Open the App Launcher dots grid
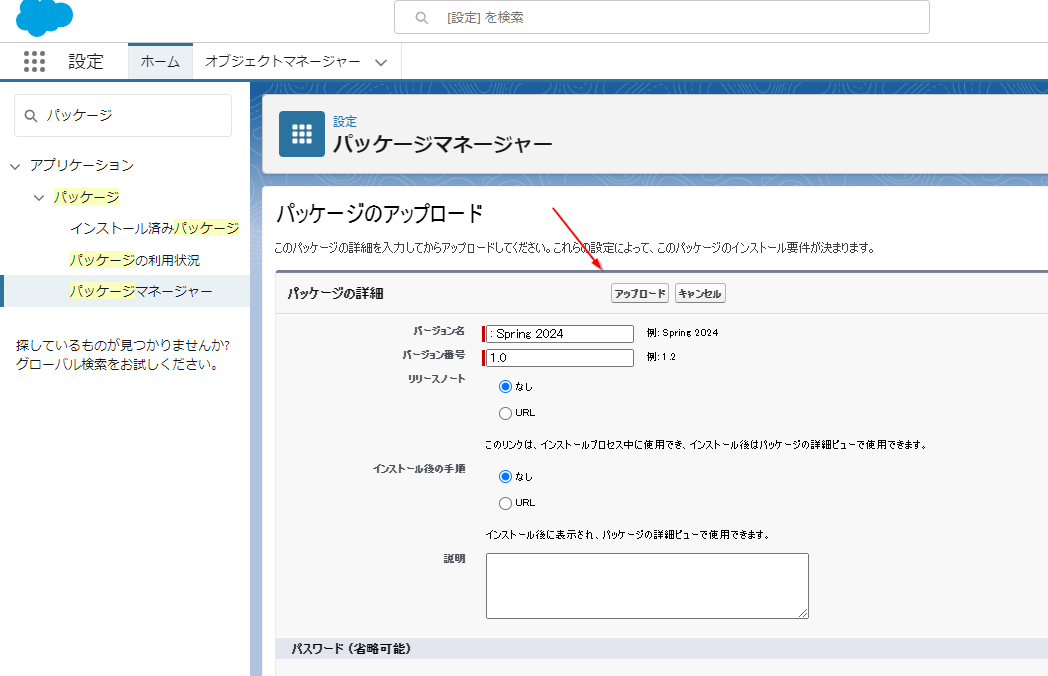Image resolution: width=1048 pixels, height=676 pixels. click(34, 62)
